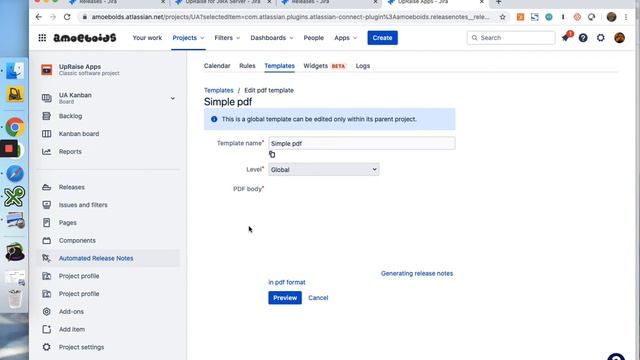
Task: Go to Your work
Action: (x=147, y=38)
